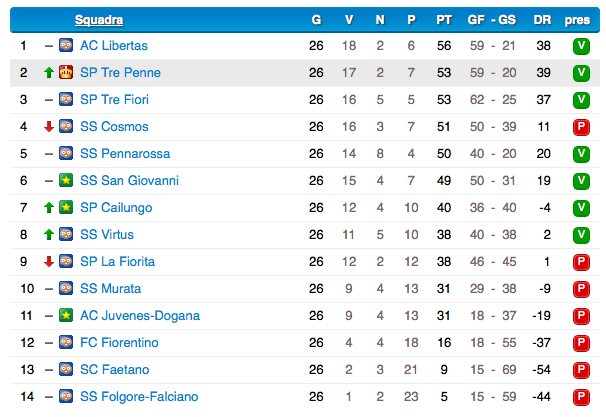The height and width of the screenshot is (417, 606).
Task: Open the SS Pennarossa team page
Action: (x=125, y=153)
